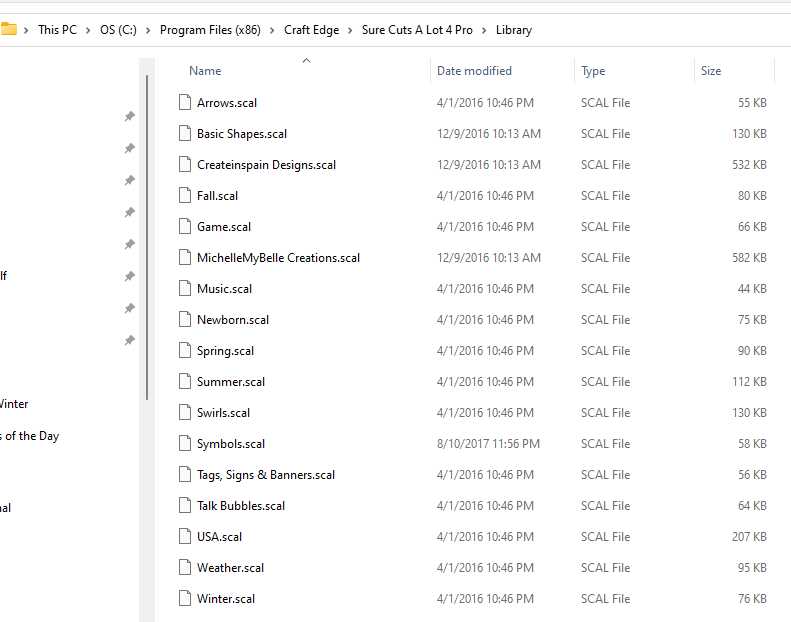This screenshot has height=622, width=791.
Task: Click the Createinspain Designs.scal file icon
Action: (x=185, y=164)
